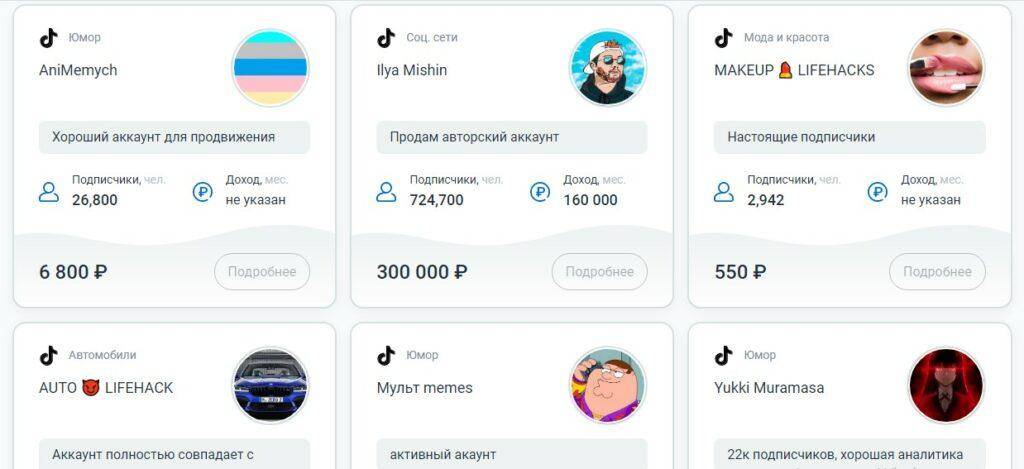This screenshot has height=469, width=1024.
Task: Click subscribers person icon on AniMemych card
Action: [49, 192]
